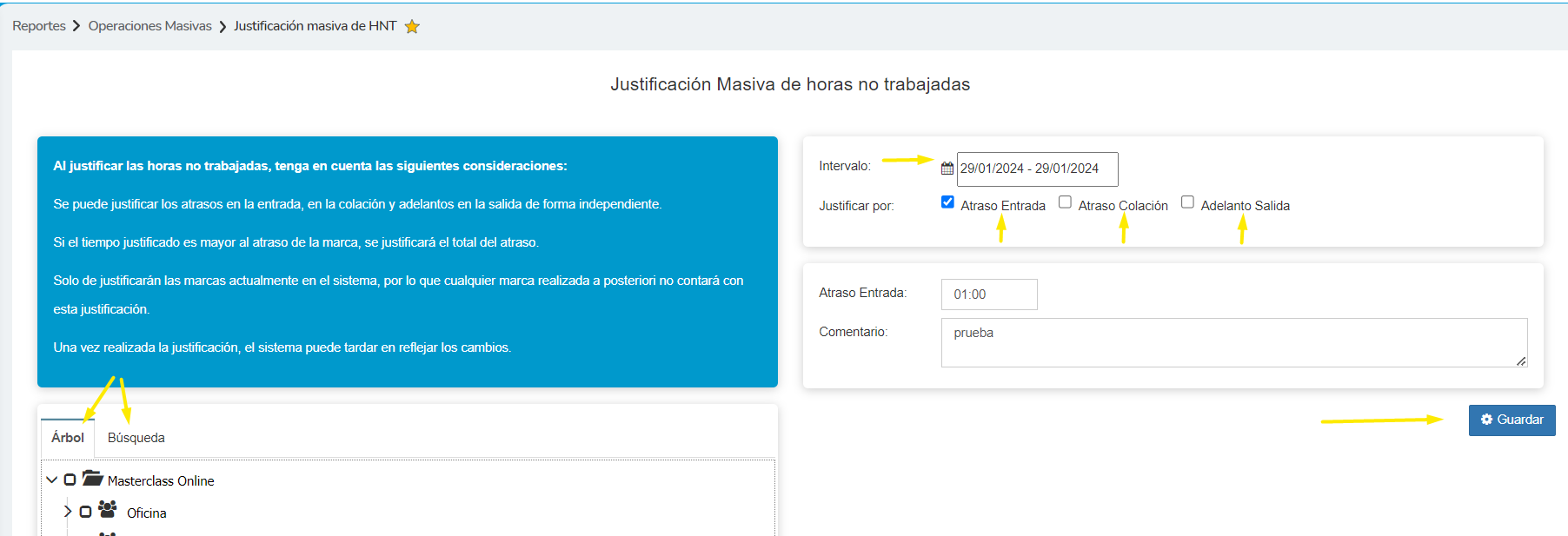This screenshot has width=1568, height=536.
Task: Click into the Atraso Entrada time field
Action: tap(989, 294)
